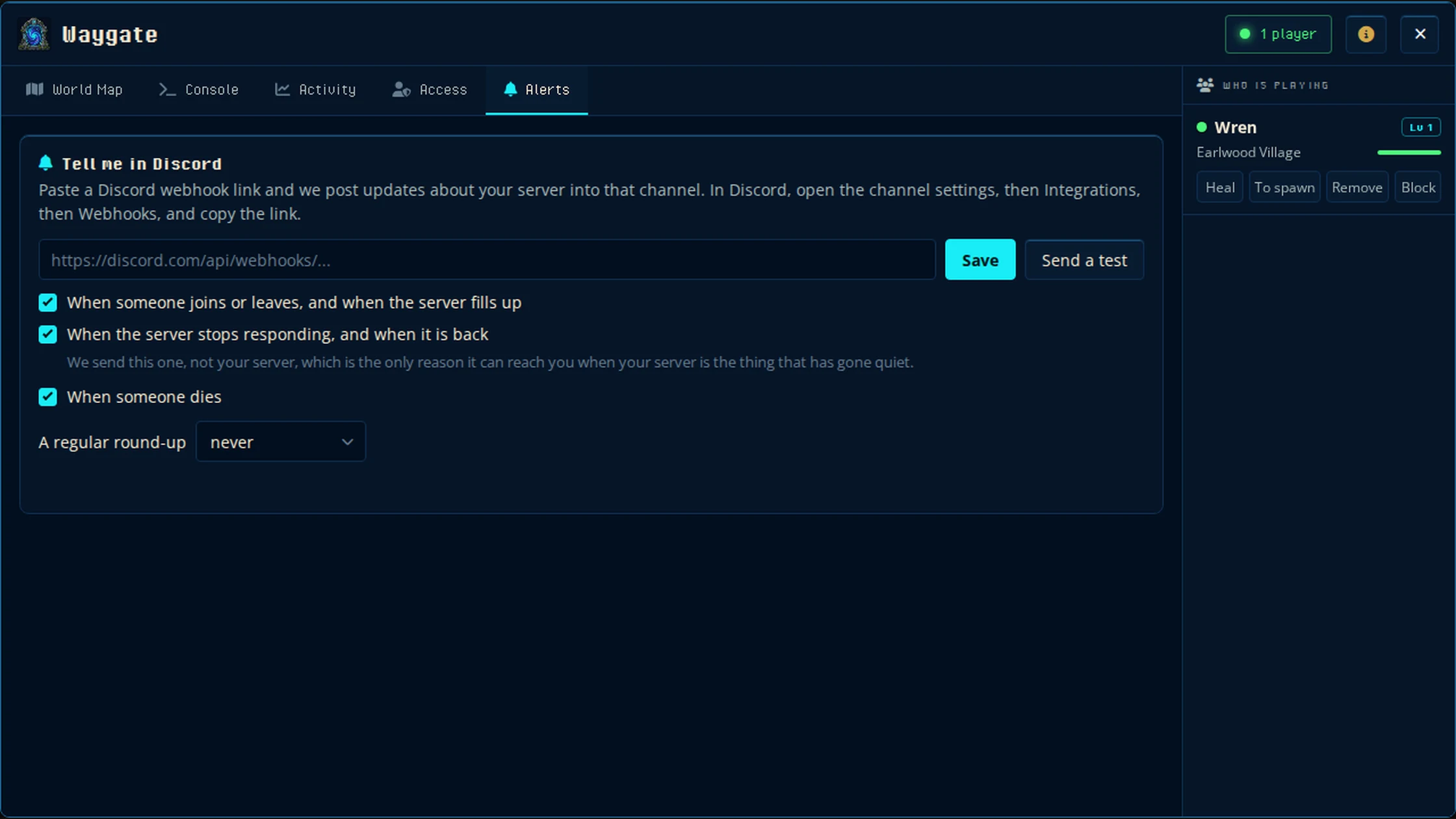Open the Activity tab
The height and width of the screenshot is (819, 1456).
pos(315,90)
